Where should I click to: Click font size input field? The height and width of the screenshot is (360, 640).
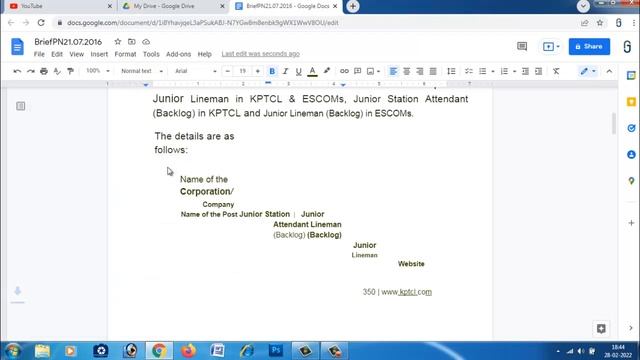click(242, 71)
